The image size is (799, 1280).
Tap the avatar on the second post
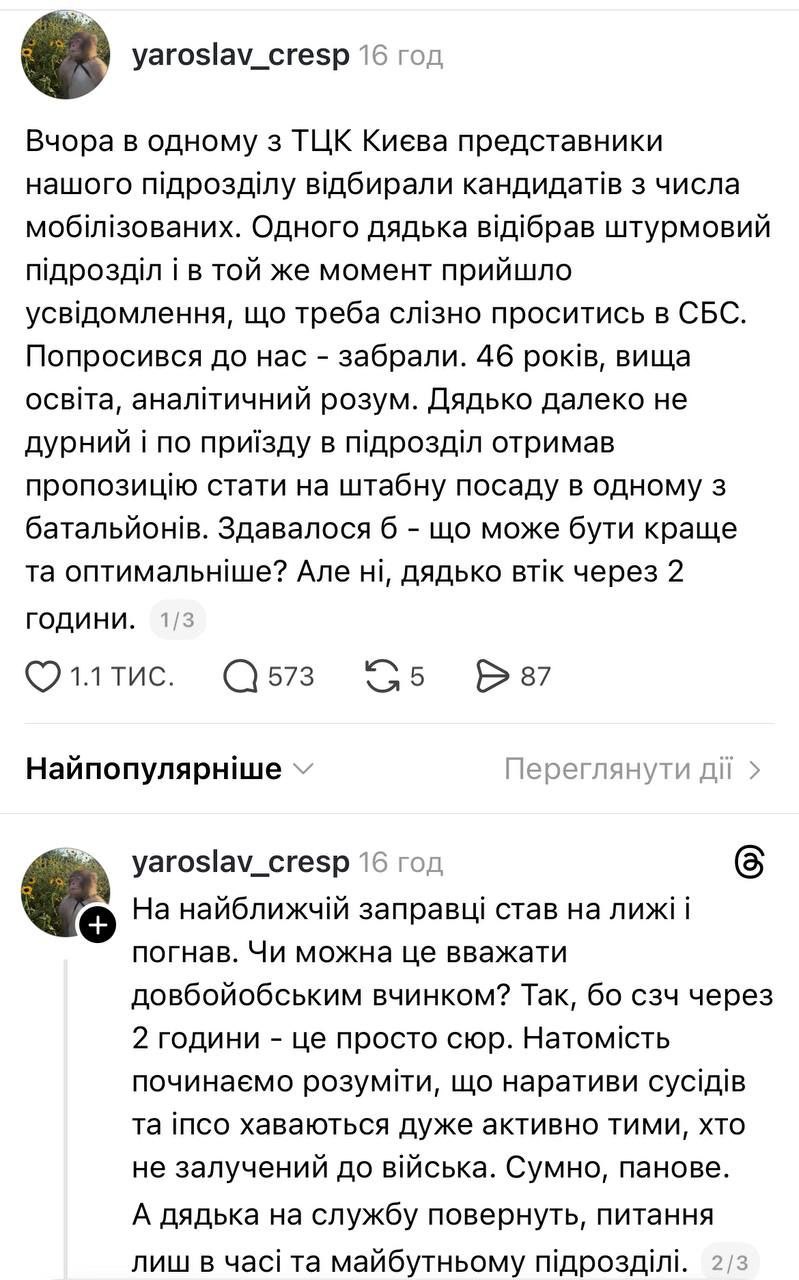(64, 889)
